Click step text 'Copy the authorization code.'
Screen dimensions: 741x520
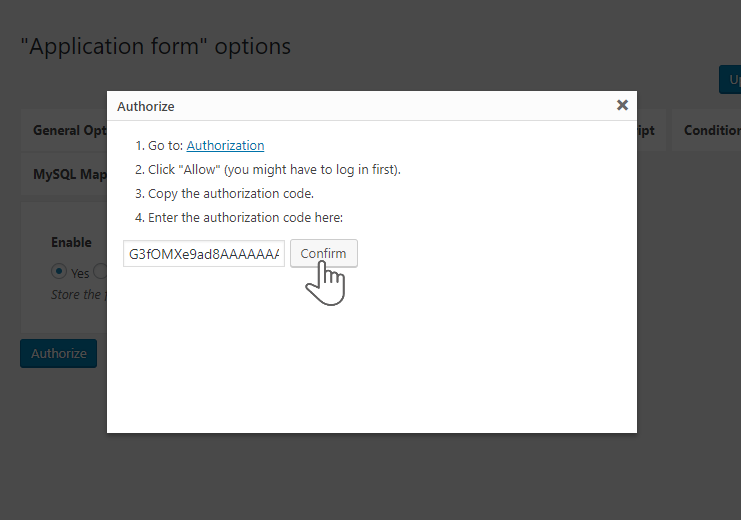[231, 194]
